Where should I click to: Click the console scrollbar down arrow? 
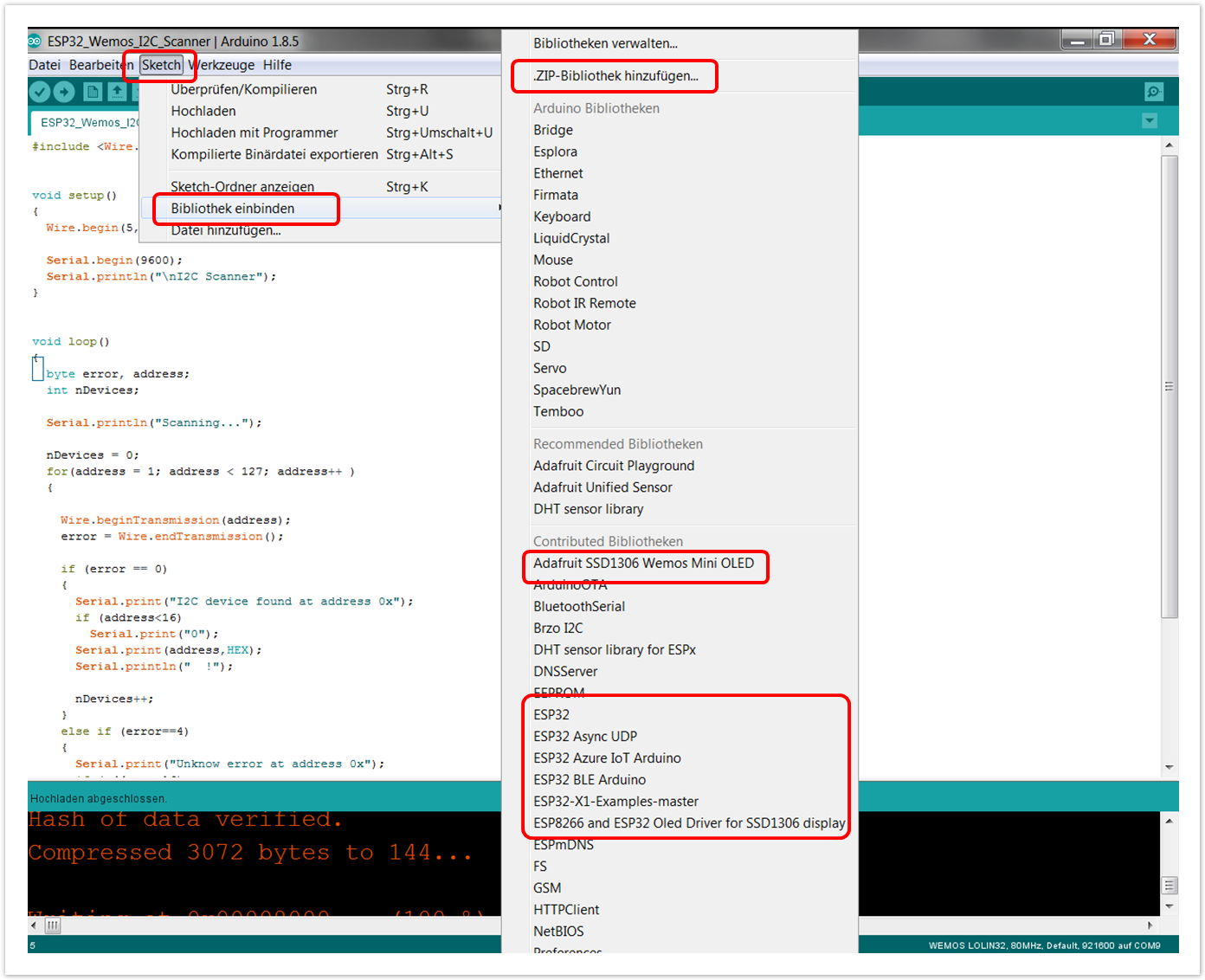point(1169,906)
